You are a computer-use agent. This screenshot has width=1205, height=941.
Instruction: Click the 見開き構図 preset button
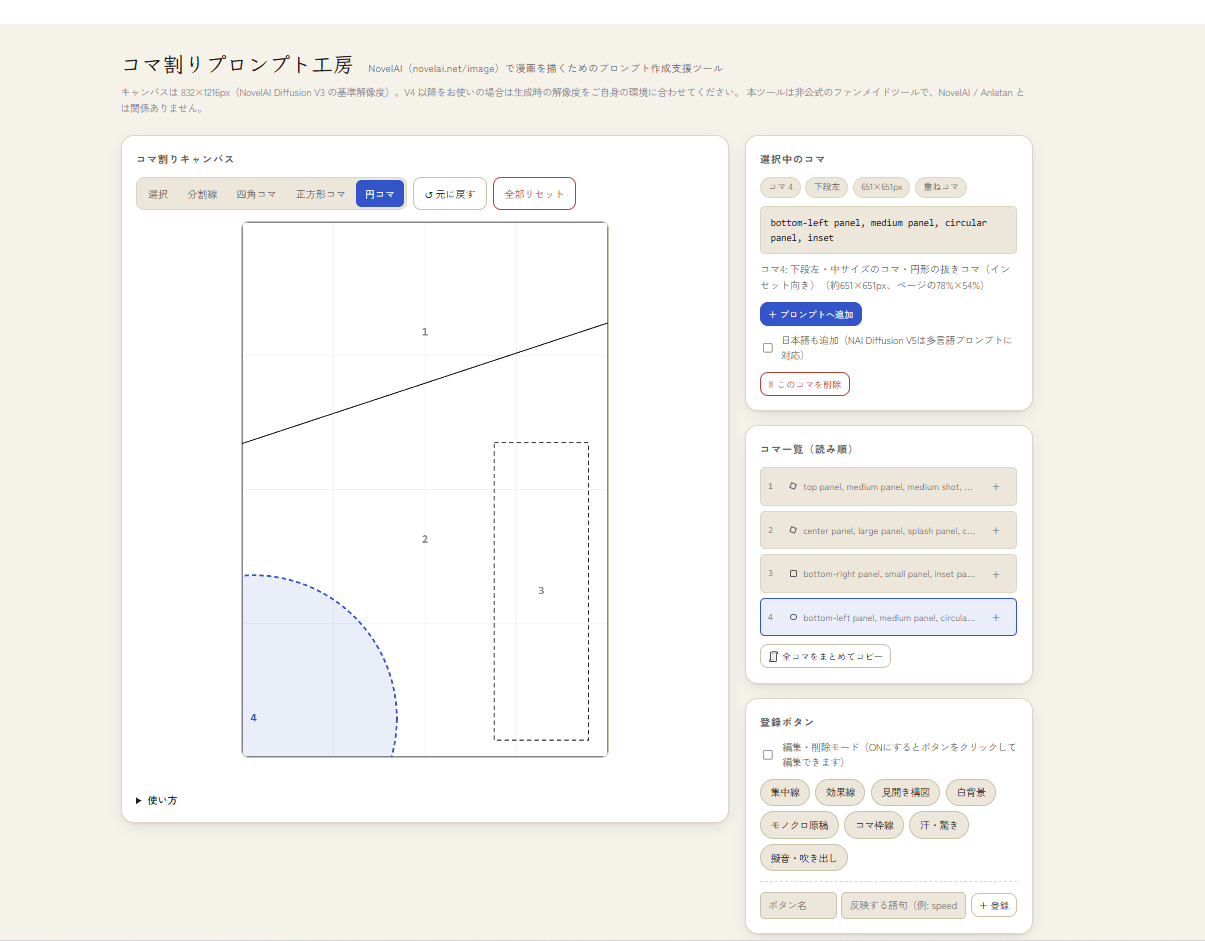coord(905,793)
